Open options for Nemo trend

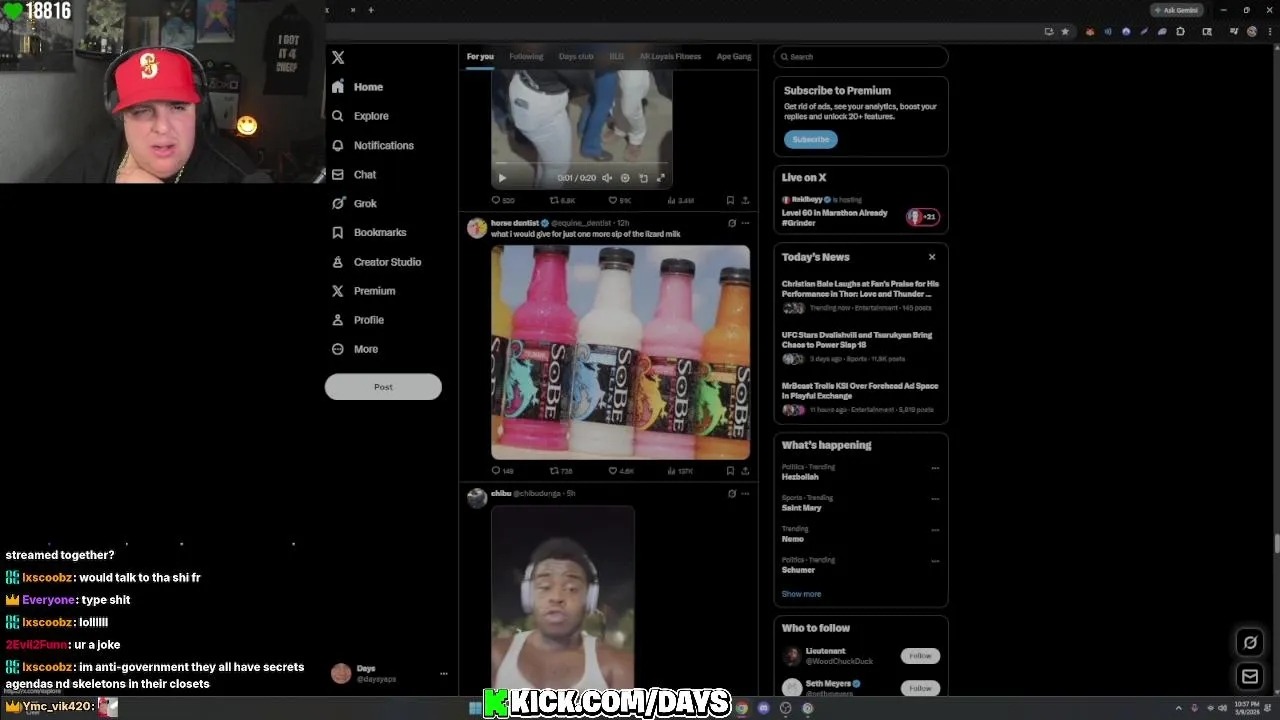[x=935, y=530]
